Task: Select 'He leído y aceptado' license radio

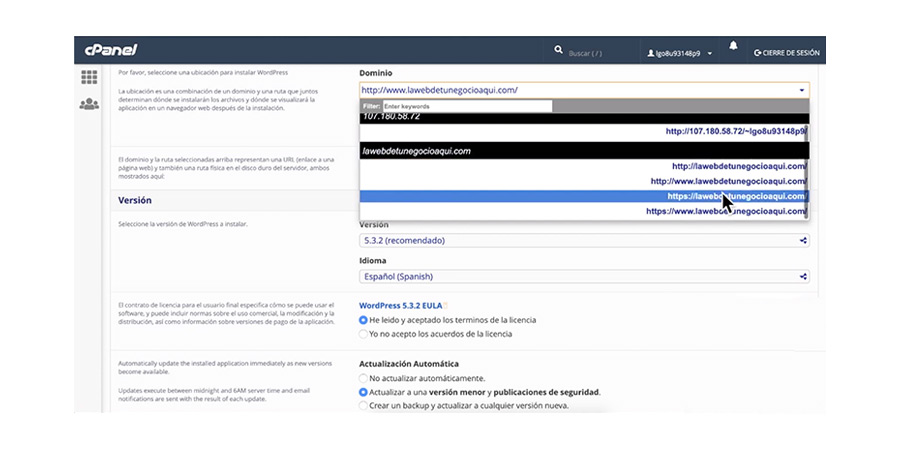Action: tap(363, 320)
